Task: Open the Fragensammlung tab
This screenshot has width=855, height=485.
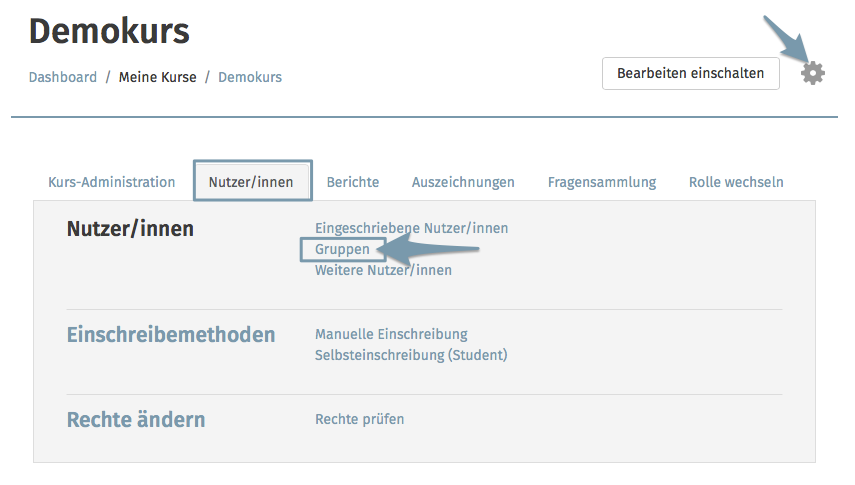Action: click(x=601, y=182)
